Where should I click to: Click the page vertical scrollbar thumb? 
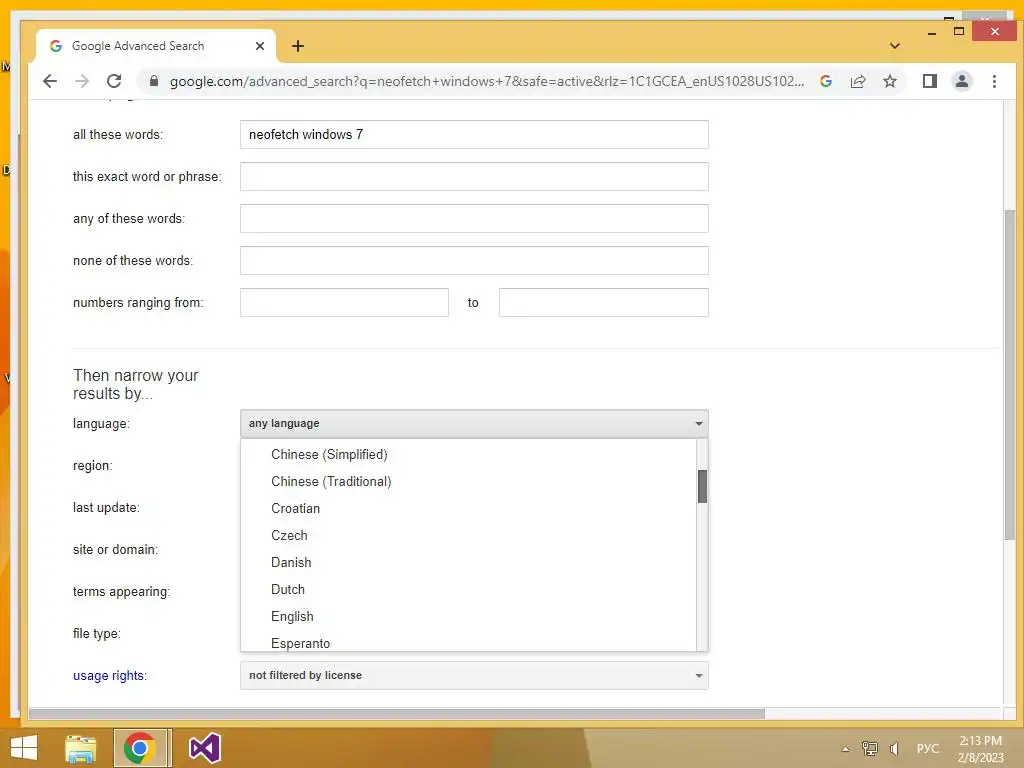pos(1010,374)
